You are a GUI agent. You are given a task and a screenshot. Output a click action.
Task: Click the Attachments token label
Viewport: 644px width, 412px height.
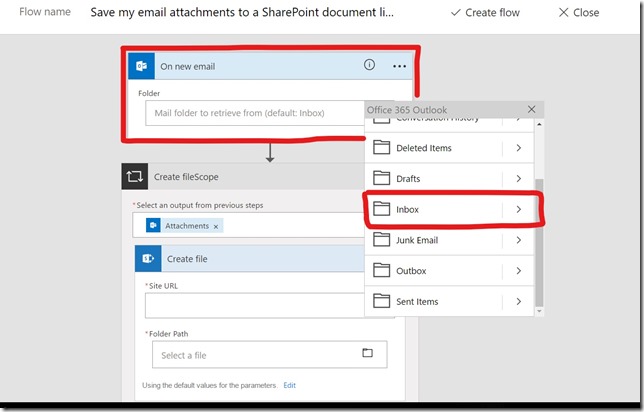pyautogui.click(x=187, y=226)
